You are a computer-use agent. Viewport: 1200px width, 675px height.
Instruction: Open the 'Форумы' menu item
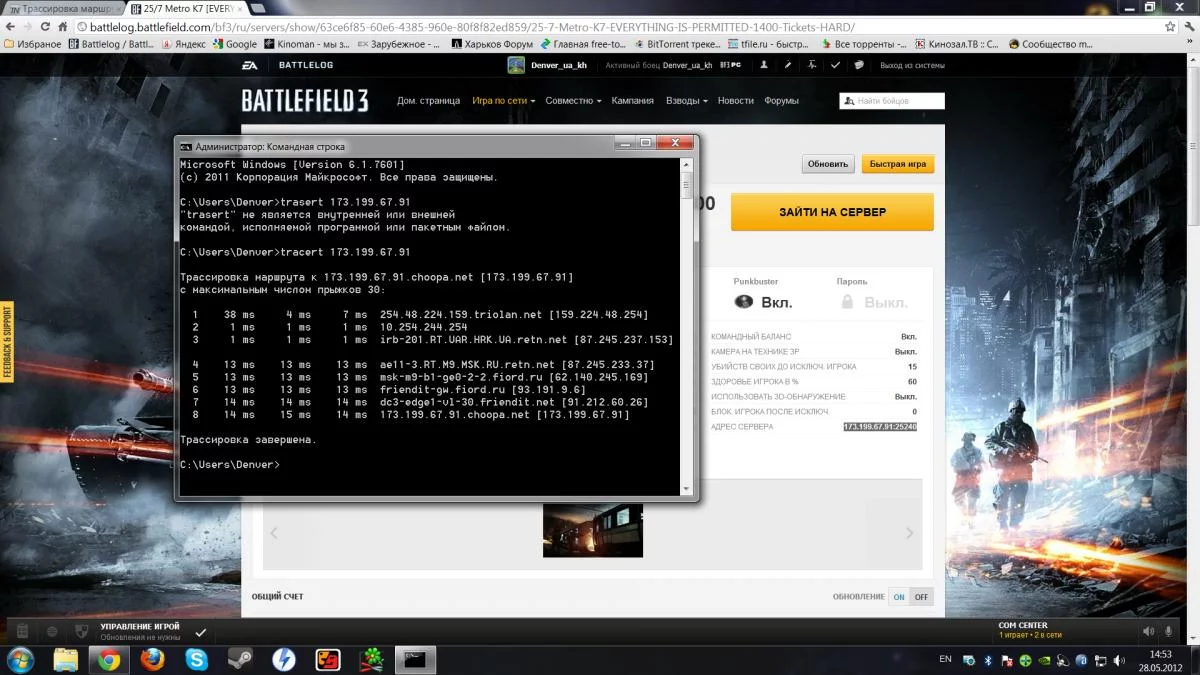[781, 101]
